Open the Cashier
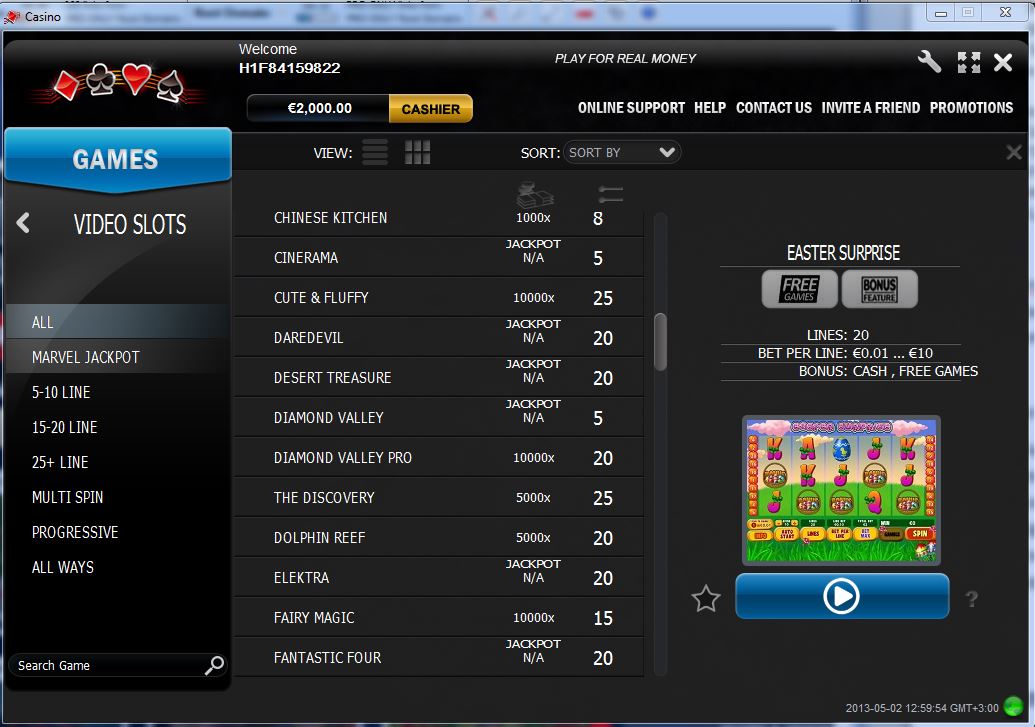This screenshot has width=1035, height=727. (x=430, y=108)
